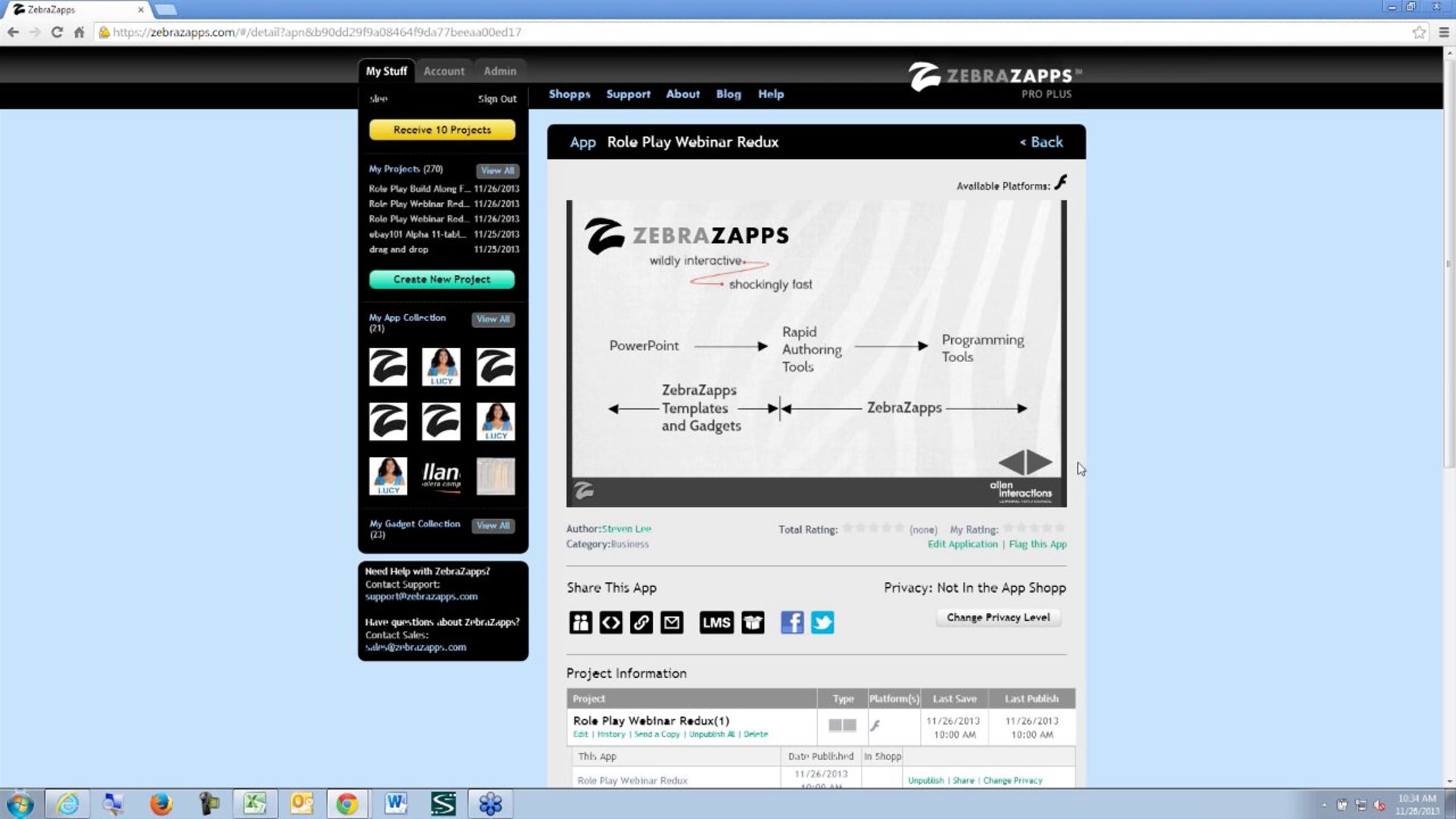Viewport: 1456px width, 819px height.
Task: Click the Edit Application link
Action: click(962, 544)
